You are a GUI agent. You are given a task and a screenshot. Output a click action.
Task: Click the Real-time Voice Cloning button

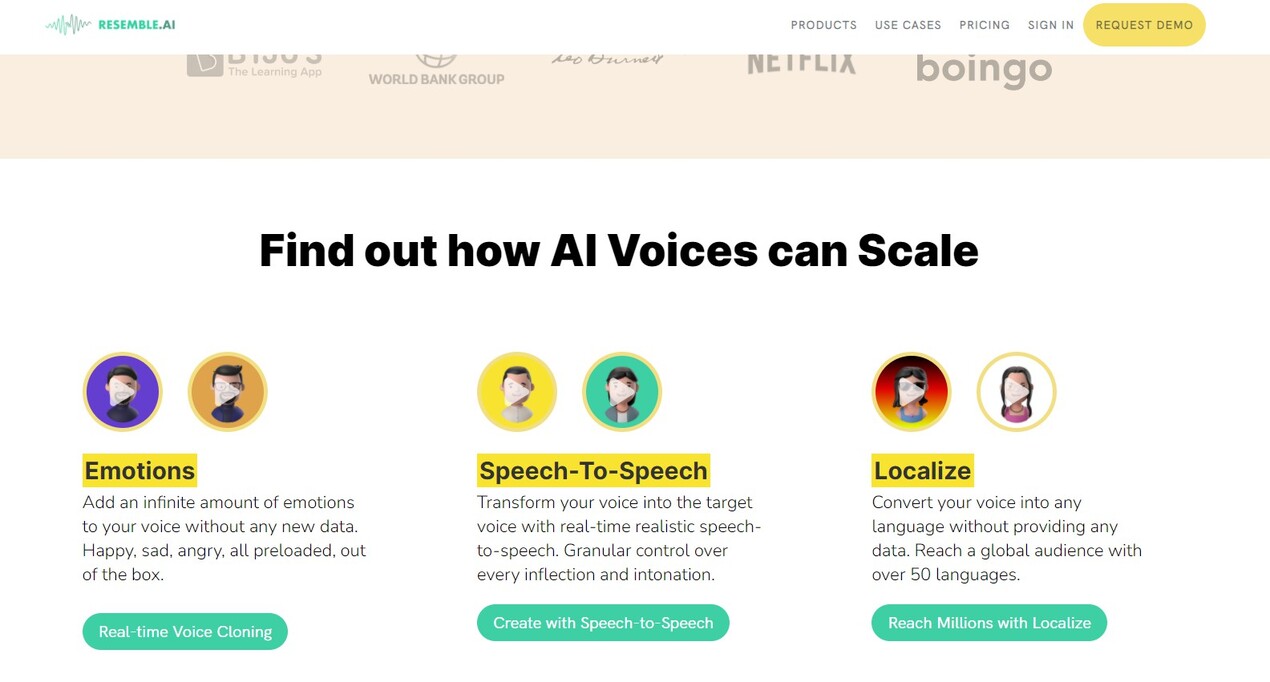point(185,632)
